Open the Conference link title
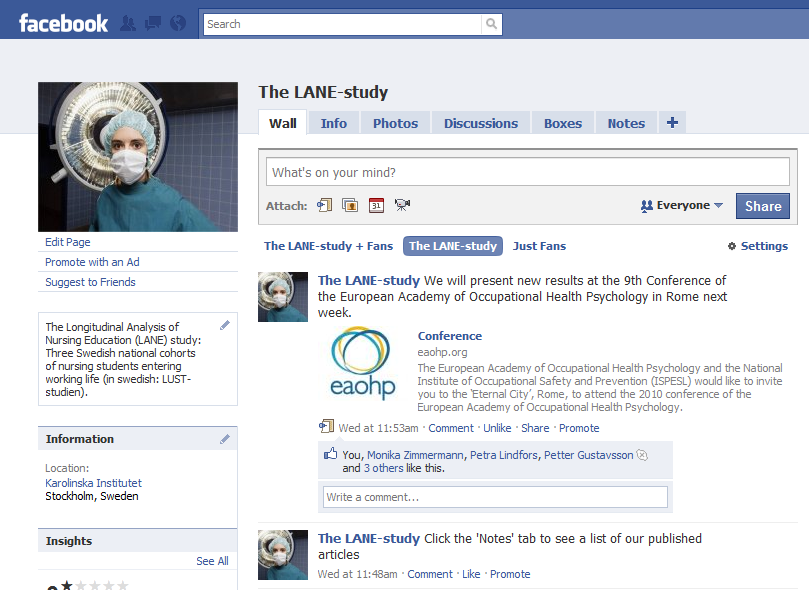The image size is (809, 590). [x=449, y=336]
